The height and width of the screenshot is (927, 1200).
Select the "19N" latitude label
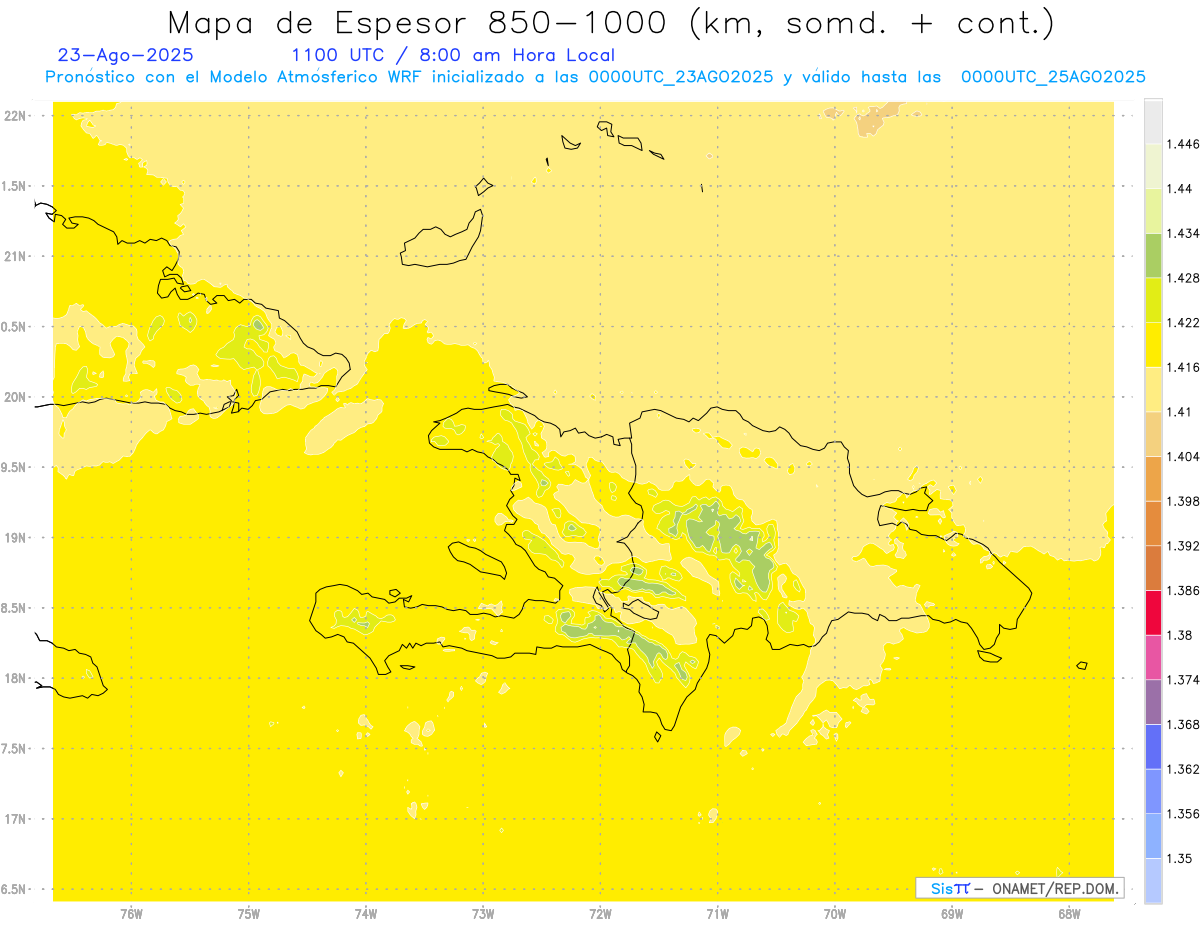[x=17, y=538]
